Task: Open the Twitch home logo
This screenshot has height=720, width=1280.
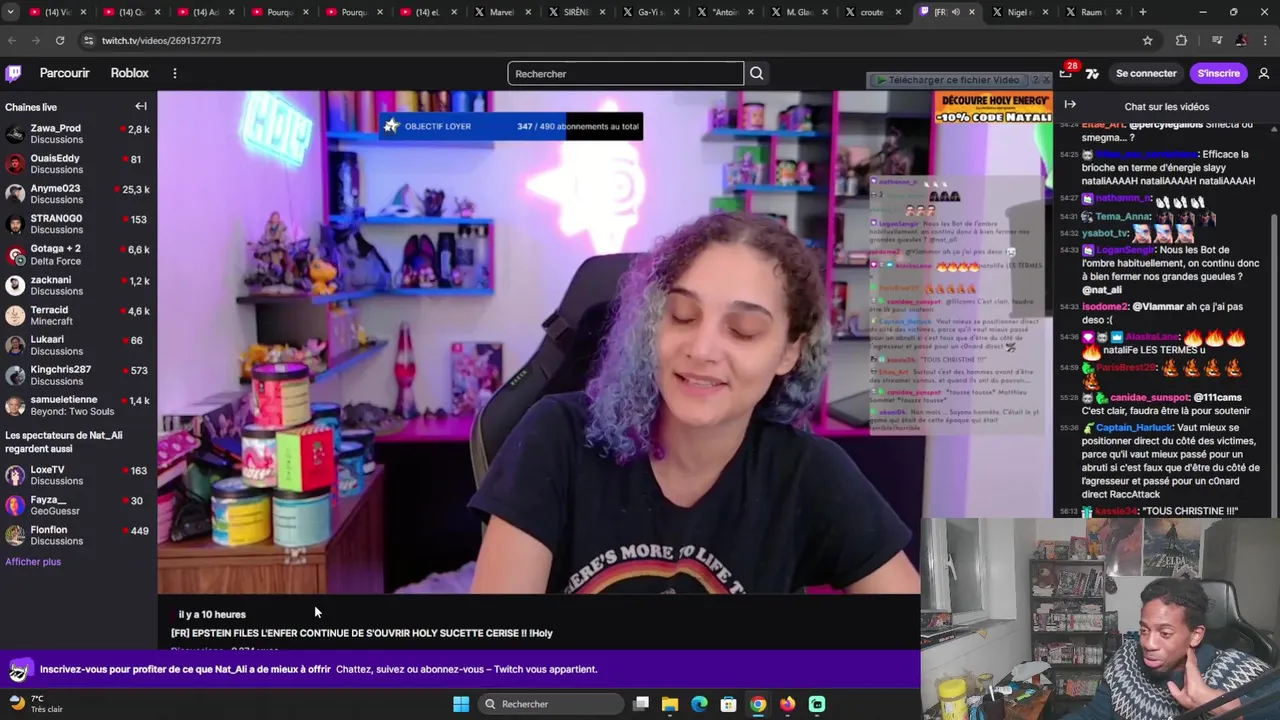Action: pyautogui.click(x=14, y=73)
